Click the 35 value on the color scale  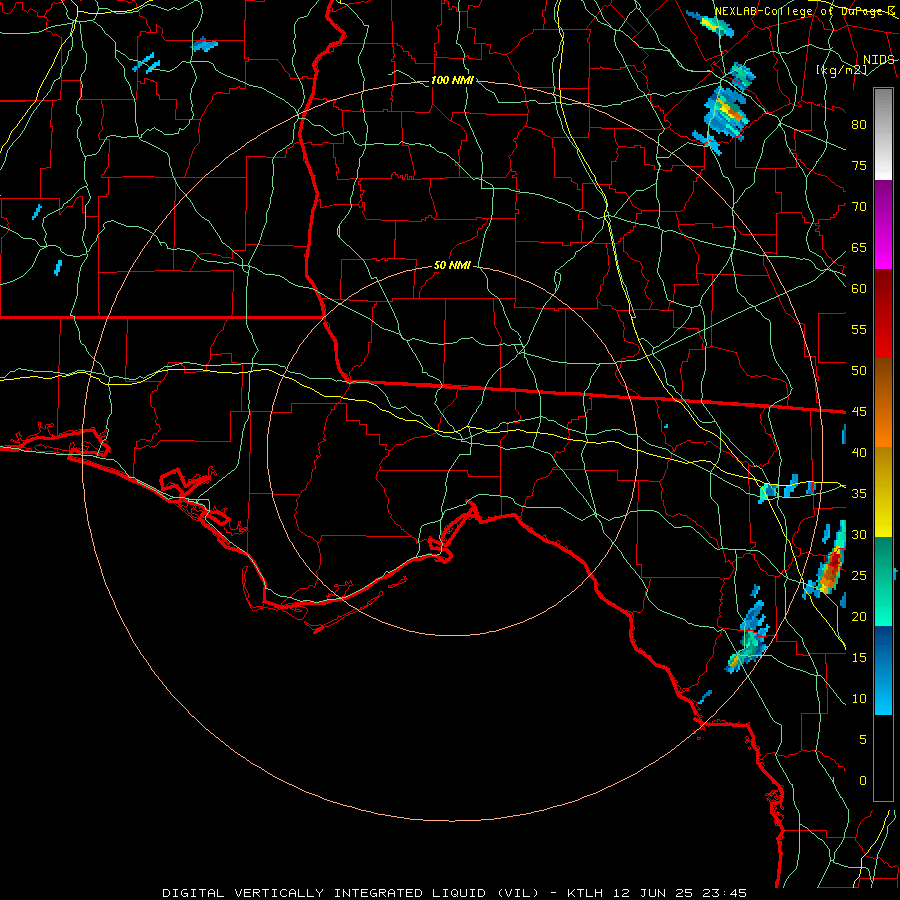coord(859,494)
